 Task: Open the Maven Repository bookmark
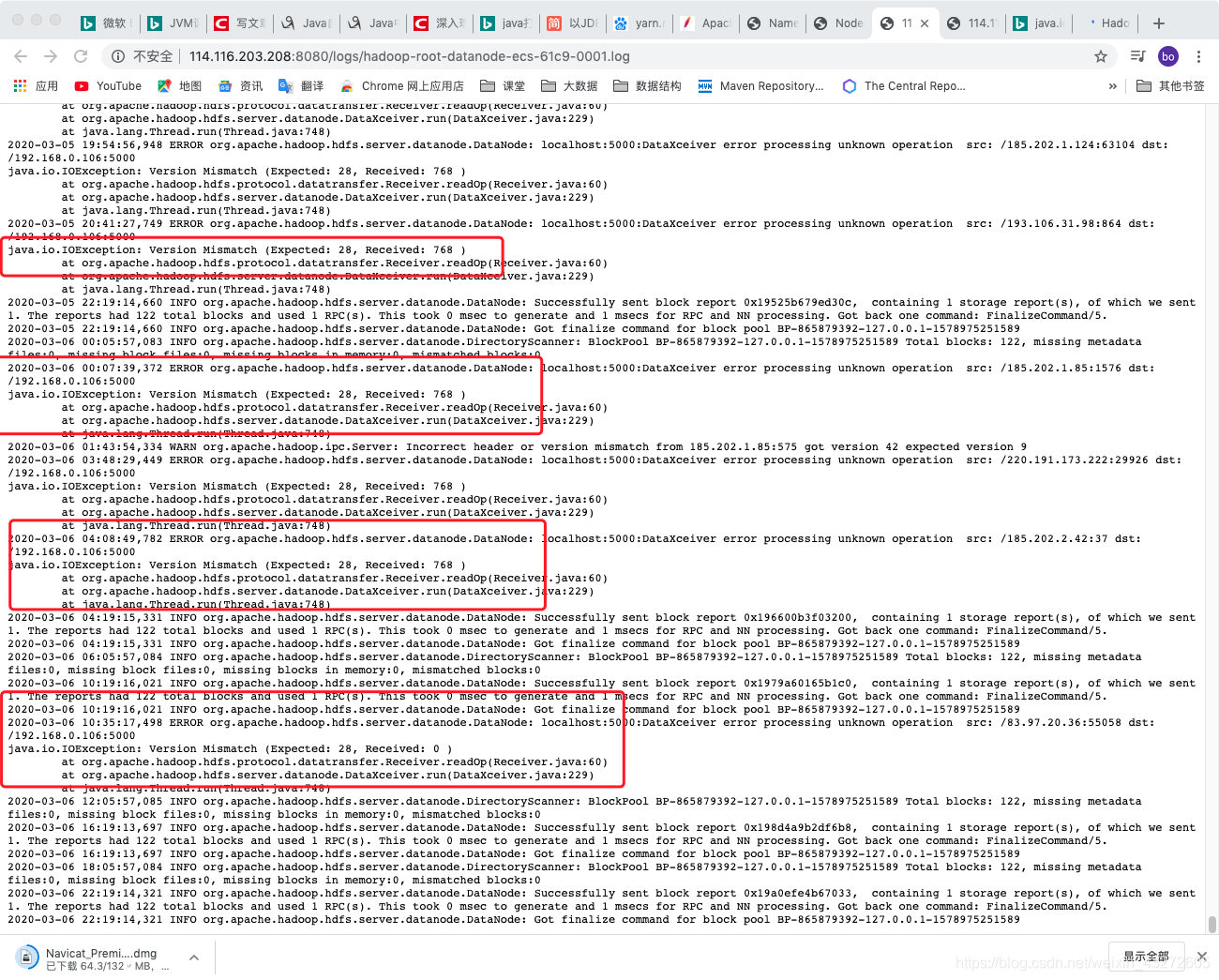[x=760, y=85]
